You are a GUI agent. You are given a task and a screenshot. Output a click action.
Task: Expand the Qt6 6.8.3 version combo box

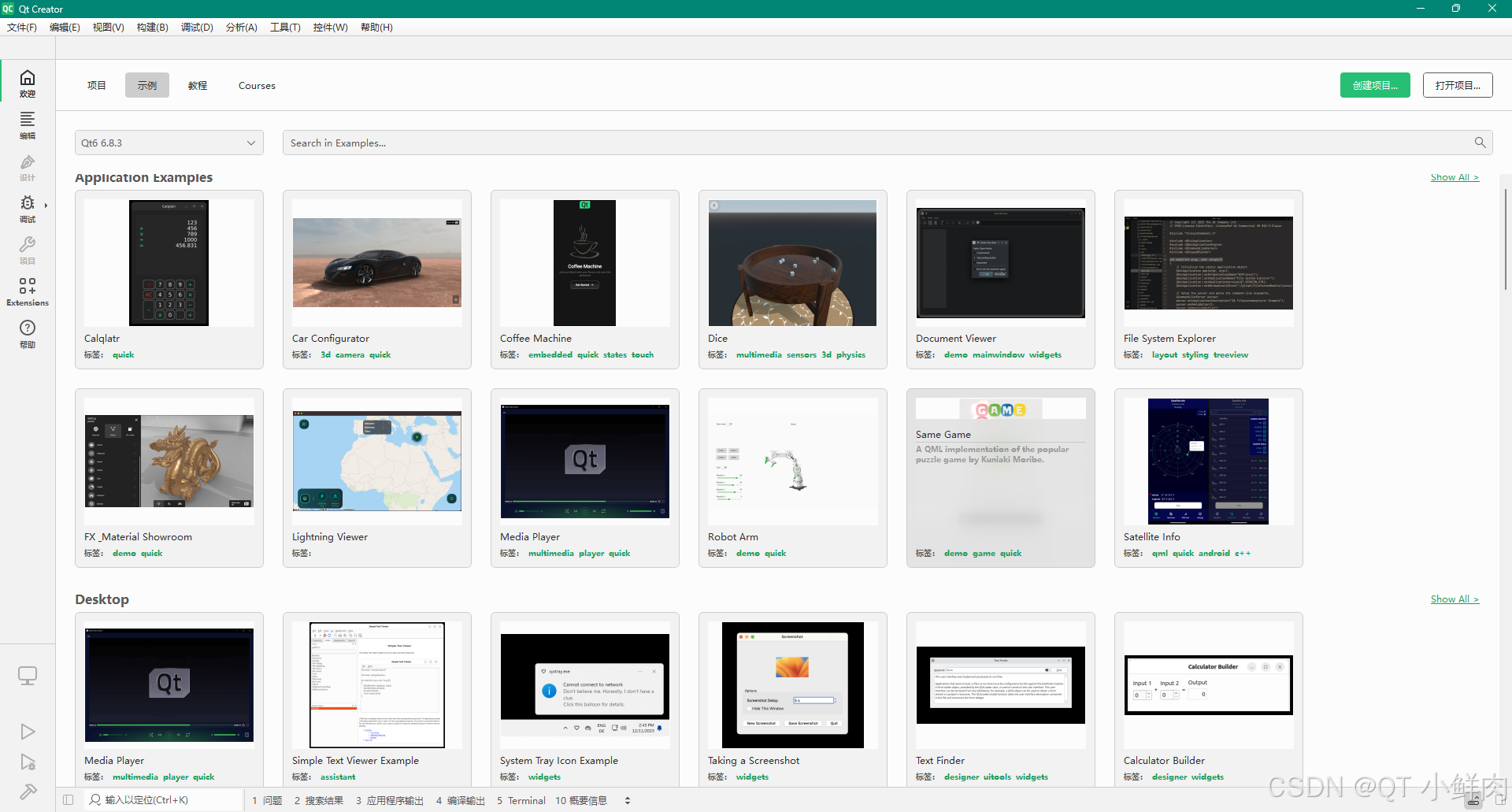pos(169,143)
